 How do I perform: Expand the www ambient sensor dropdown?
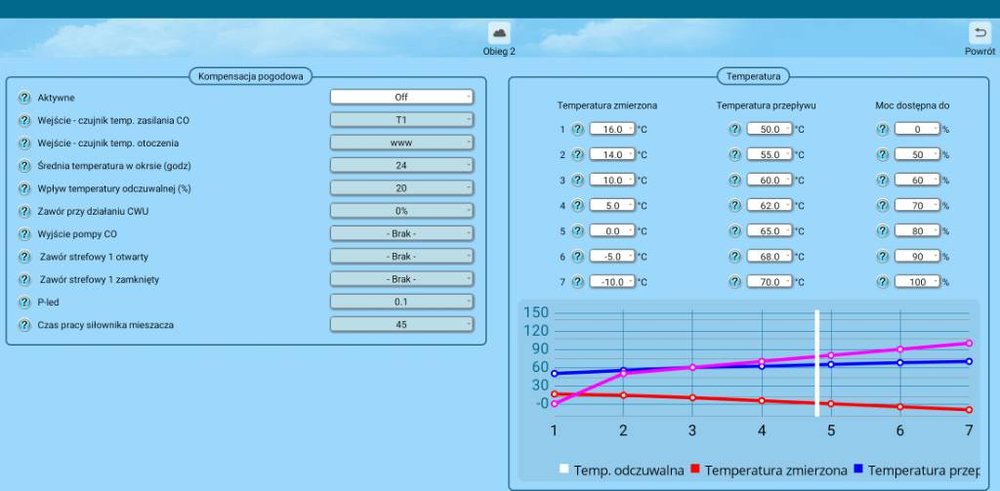coord(401,143)
